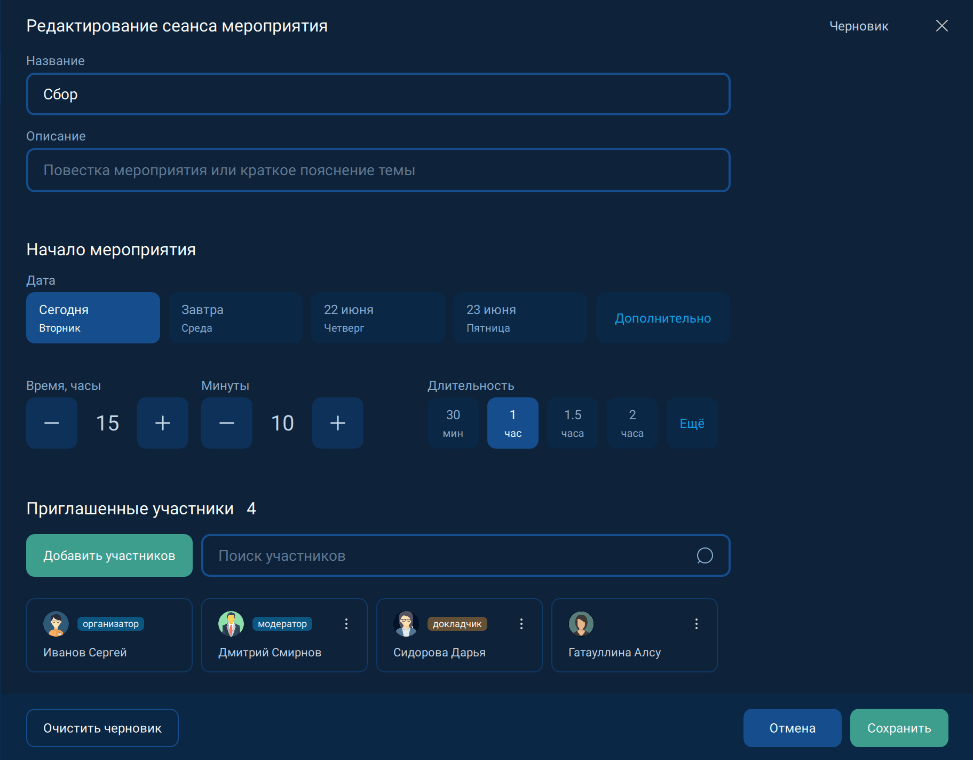
Task: Click Гатауллина Алсу's avatar icon
Action: coord(581,624)
